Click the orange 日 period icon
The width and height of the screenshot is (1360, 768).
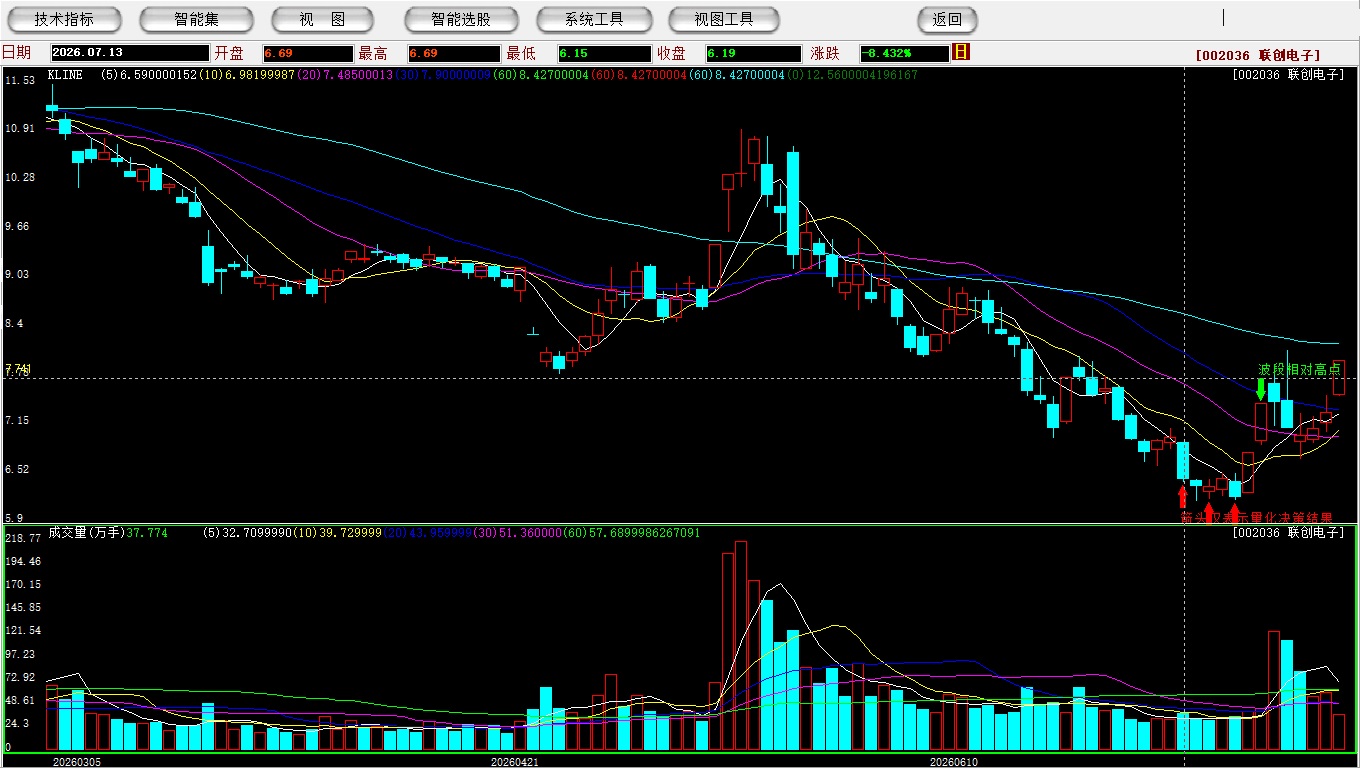pyautogui.click(x=962, y=52)
